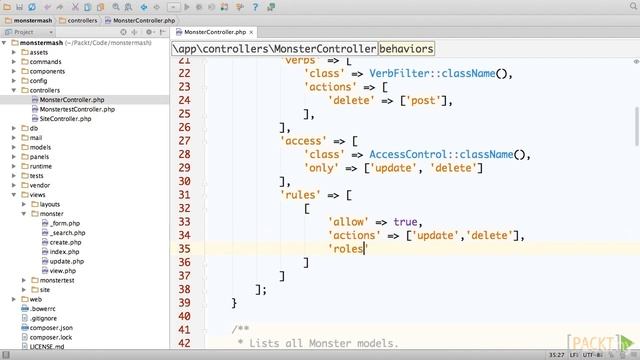Click the Open folder toolbar icon
The height and width of the screenshot is (360, 640).
coord(7,7)
